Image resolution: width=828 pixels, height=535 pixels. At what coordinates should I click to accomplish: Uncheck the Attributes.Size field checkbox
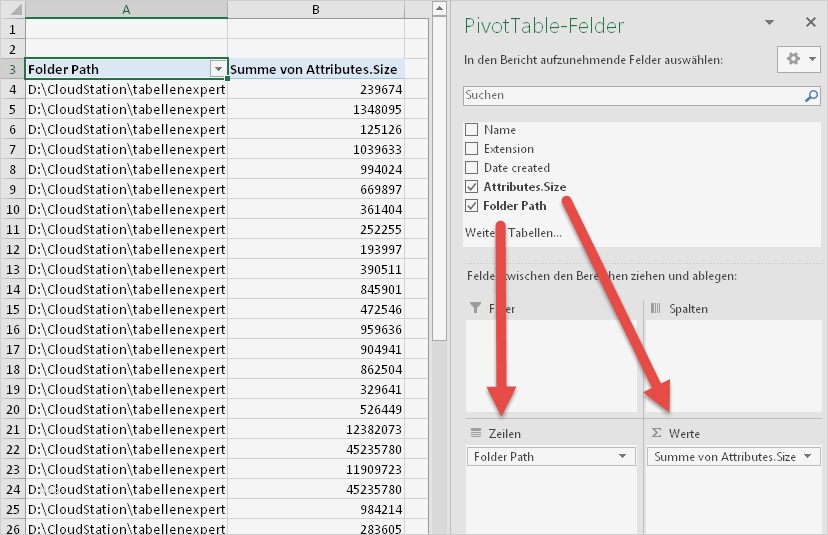click(x=472, y=186)
